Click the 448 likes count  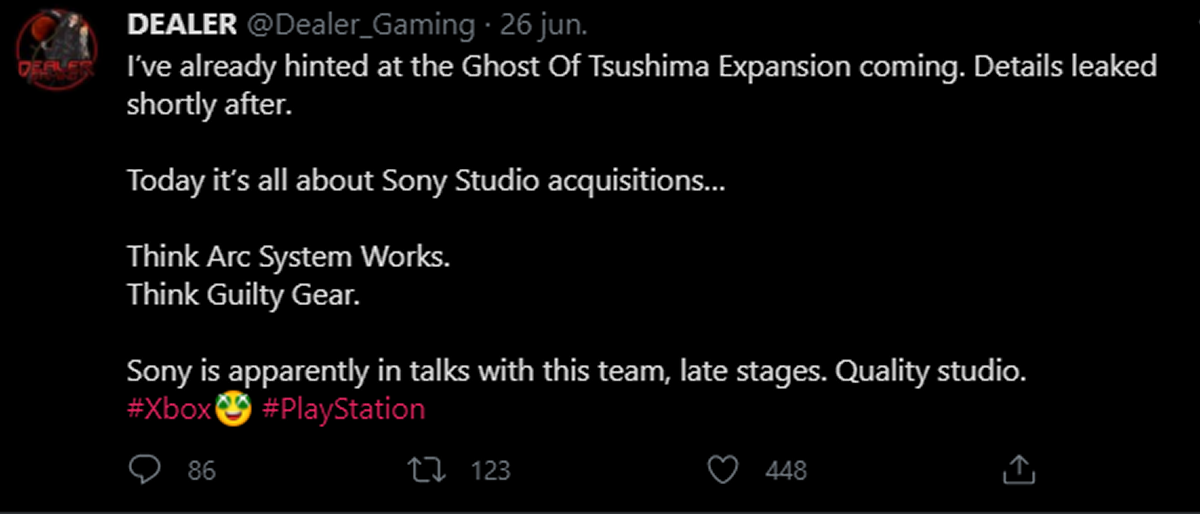click(785, 470)
